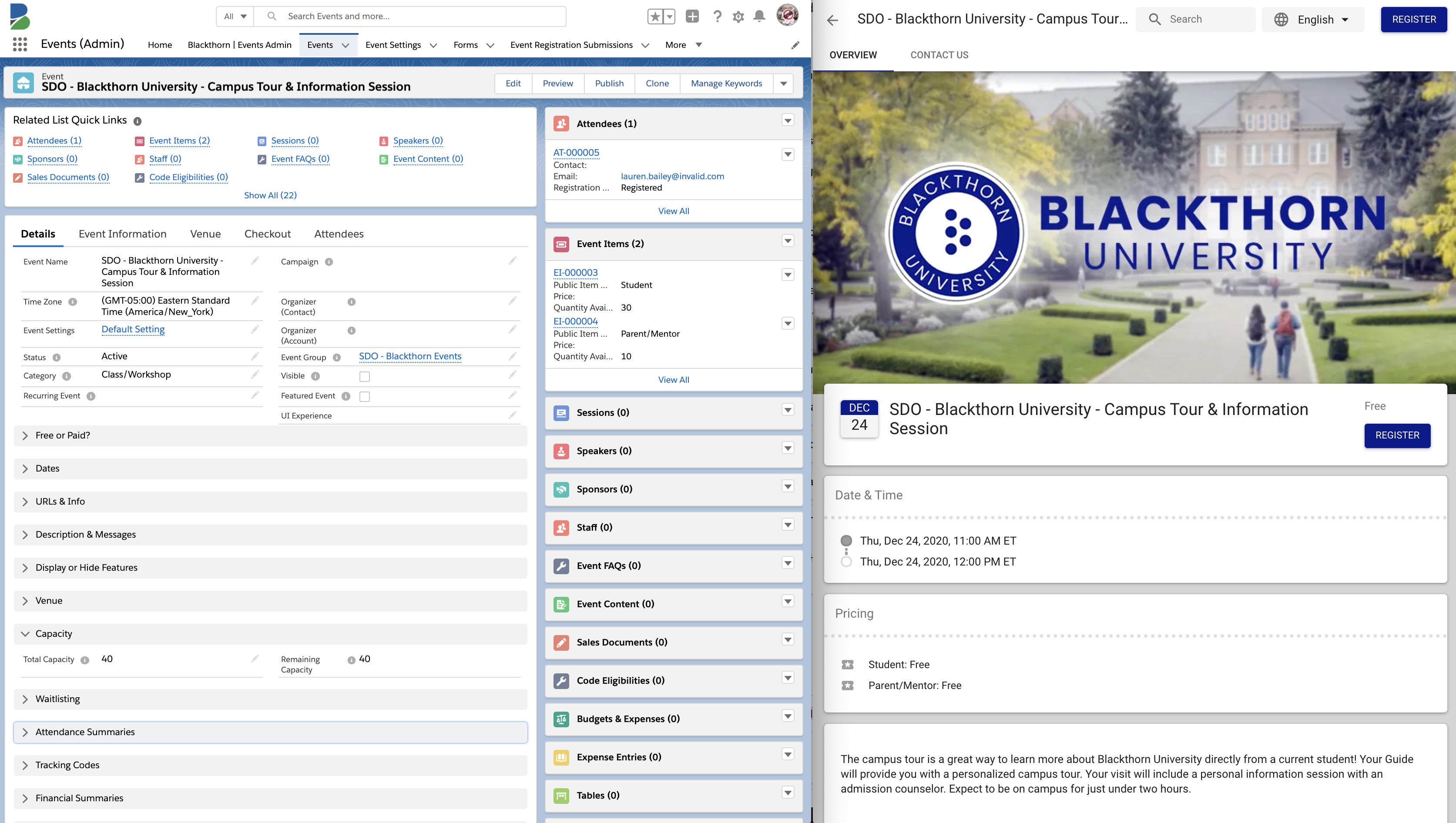
Task: Toggle the Visible checkbox
Action: pyautogui.click(x=365, y=376)
